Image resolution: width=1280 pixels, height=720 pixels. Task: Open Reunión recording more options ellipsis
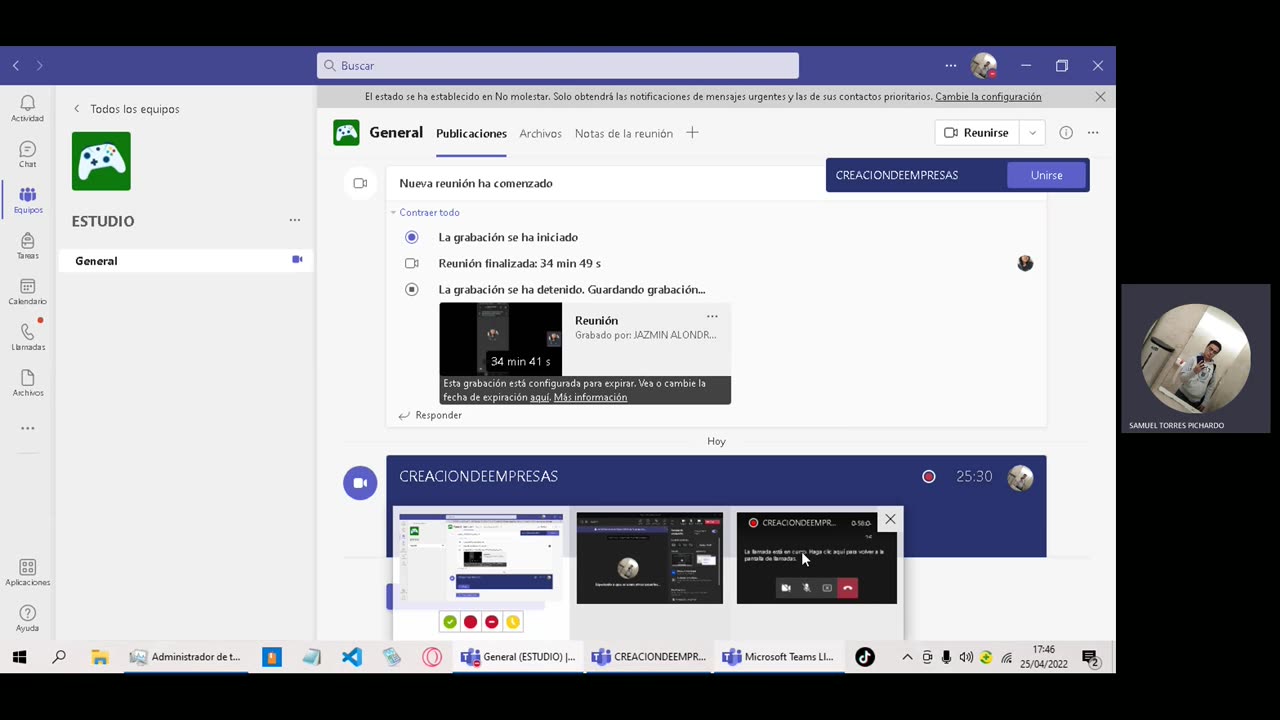(x=712, y=316)
